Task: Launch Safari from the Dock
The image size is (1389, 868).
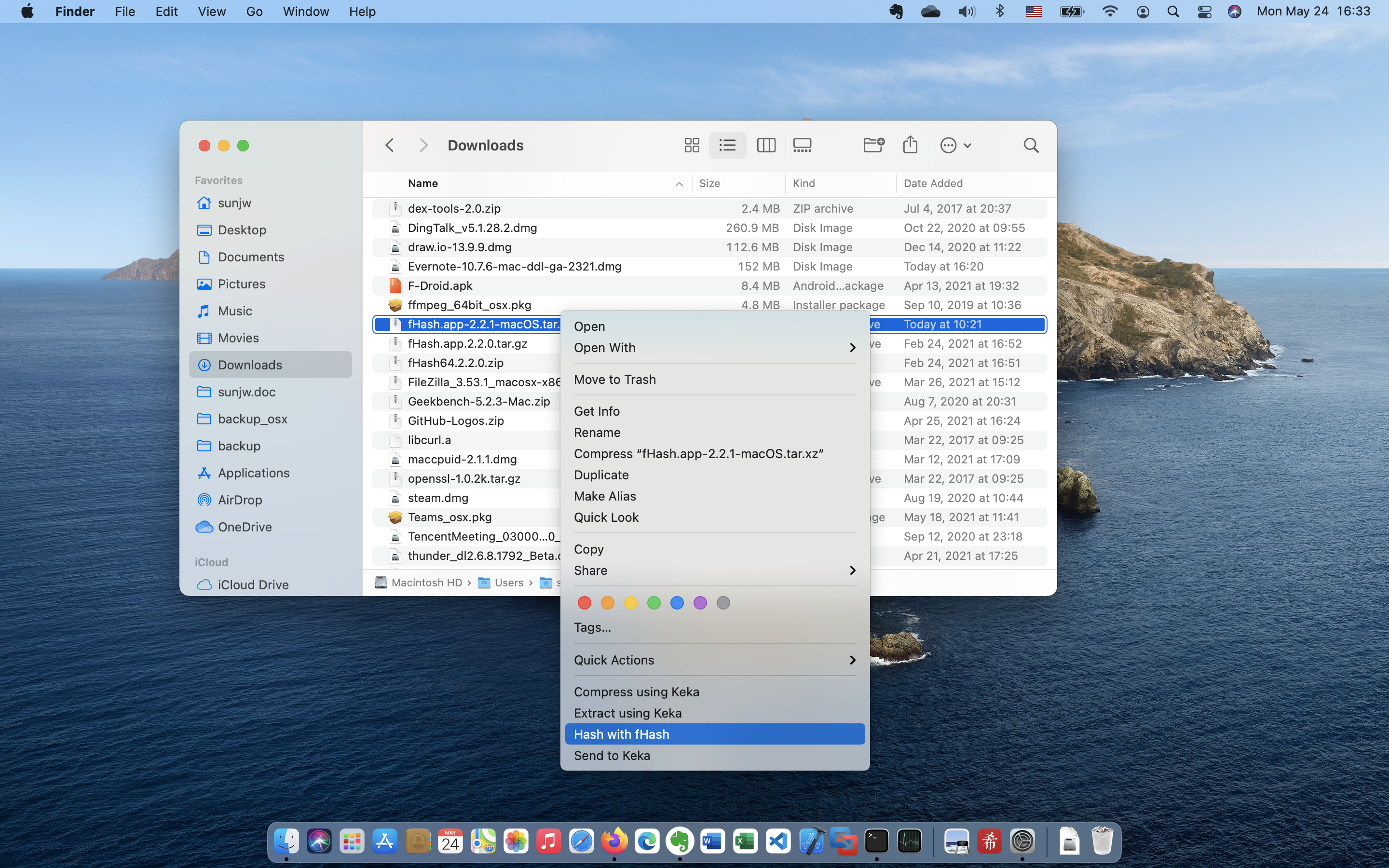Action: (581, 841)
